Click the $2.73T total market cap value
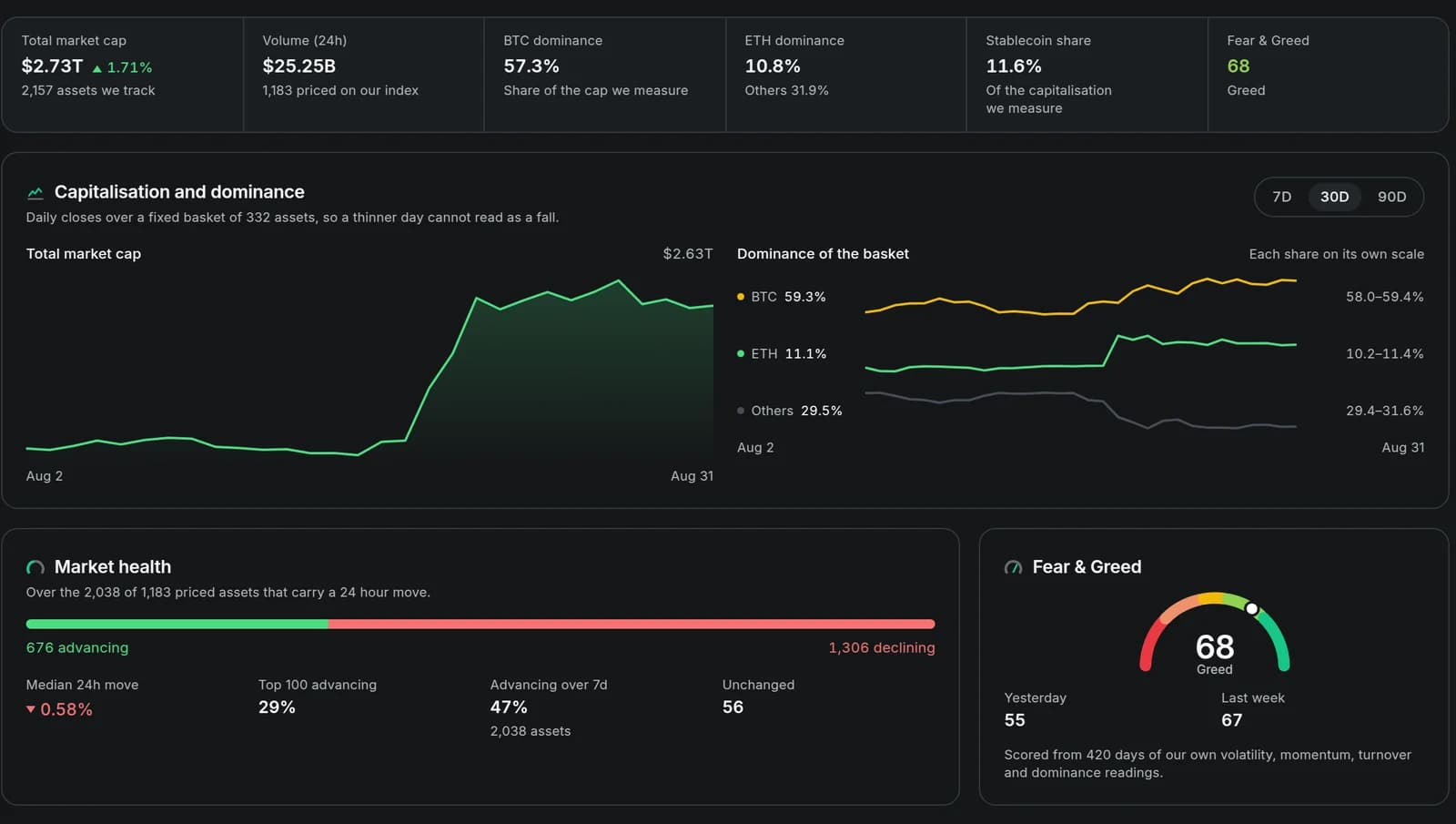 52,66
